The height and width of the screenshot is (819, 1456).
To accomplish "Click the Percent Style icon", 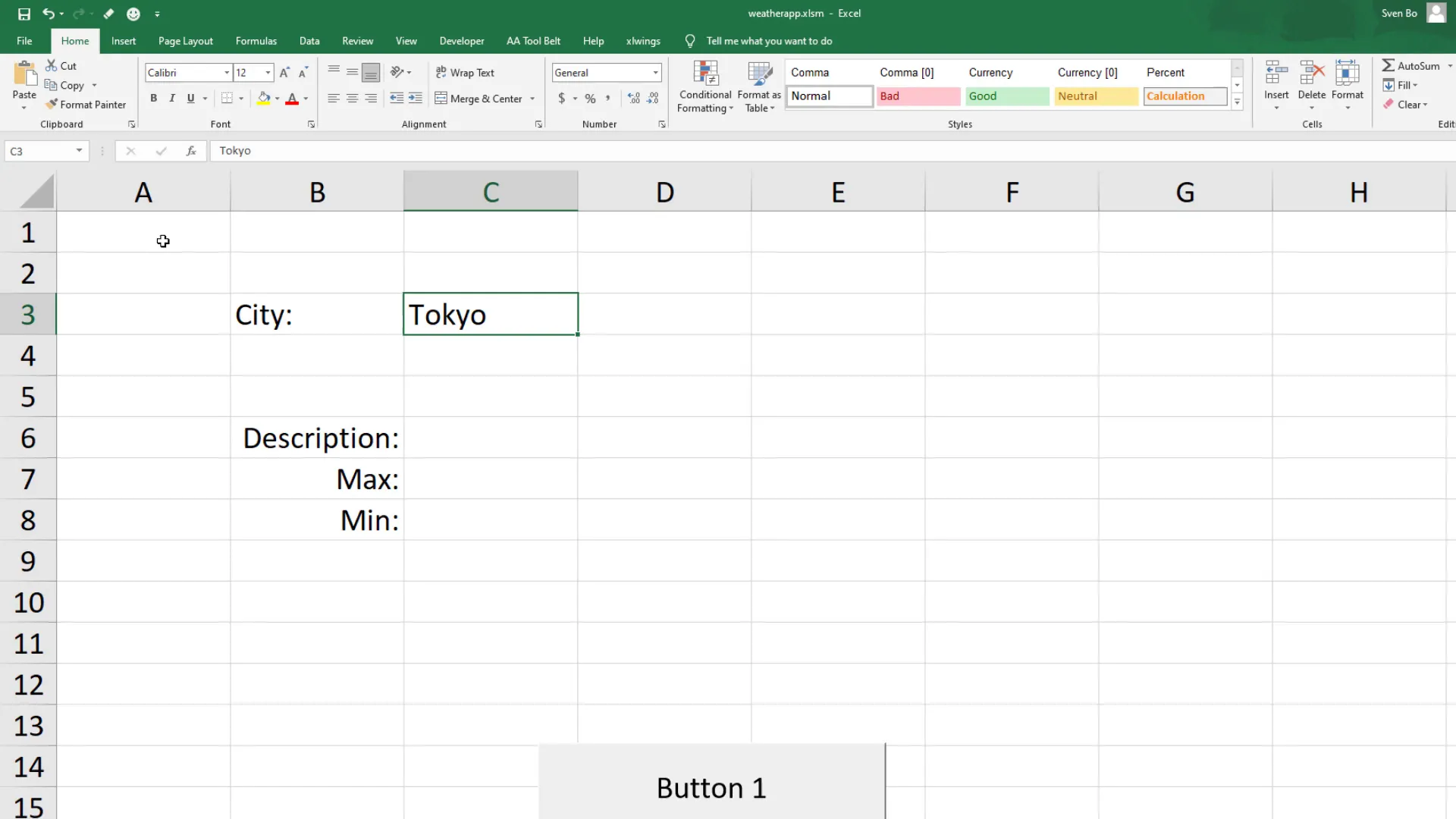I will click(591, 98).
